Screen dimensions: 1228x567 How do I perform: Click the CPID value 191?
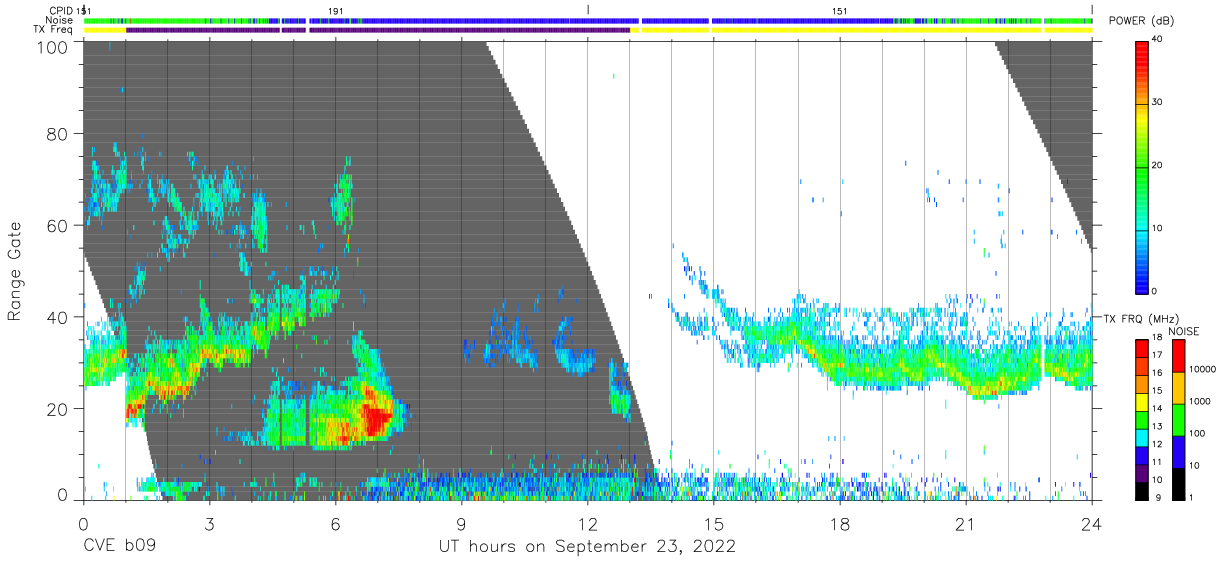pos(336,11)
